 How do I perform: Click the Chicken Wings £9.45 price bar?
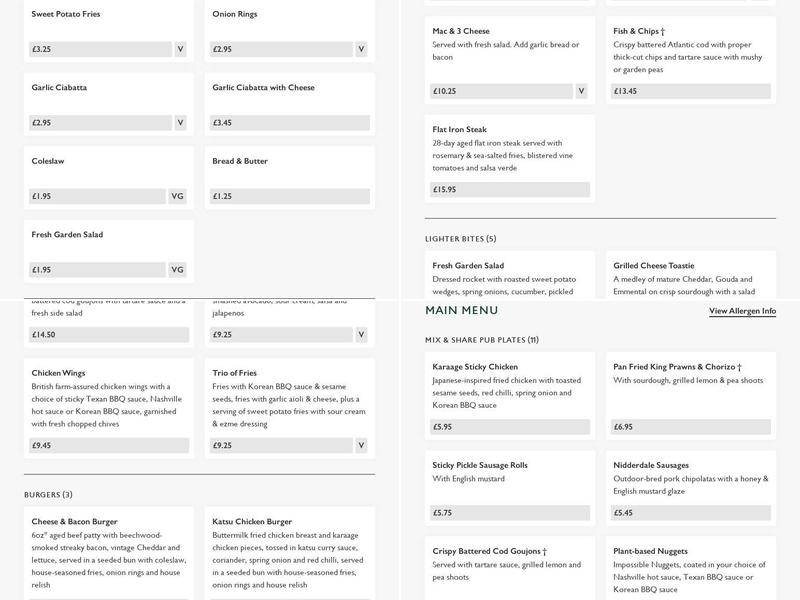coord(108,446)
